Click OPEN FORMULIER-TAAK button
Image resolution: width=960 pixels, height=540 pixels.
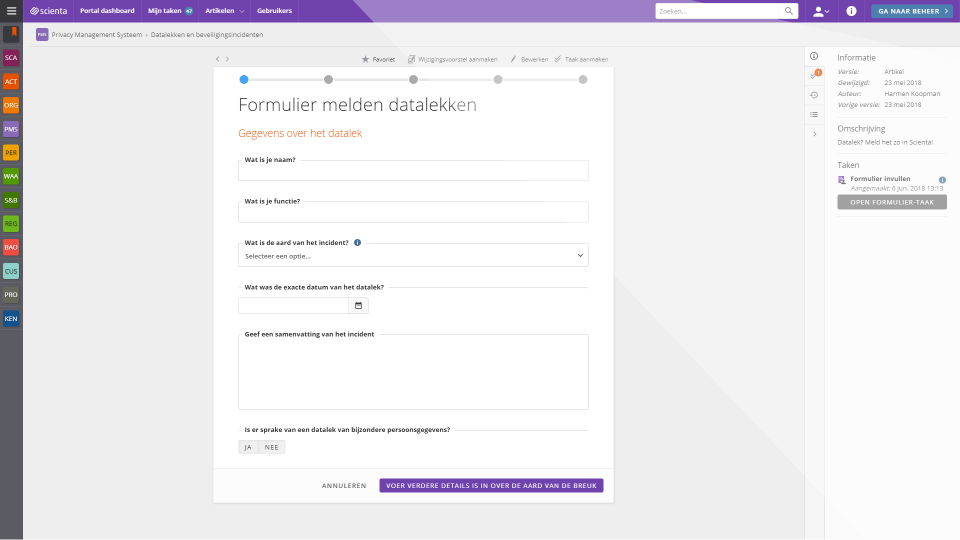click(891, 202)
